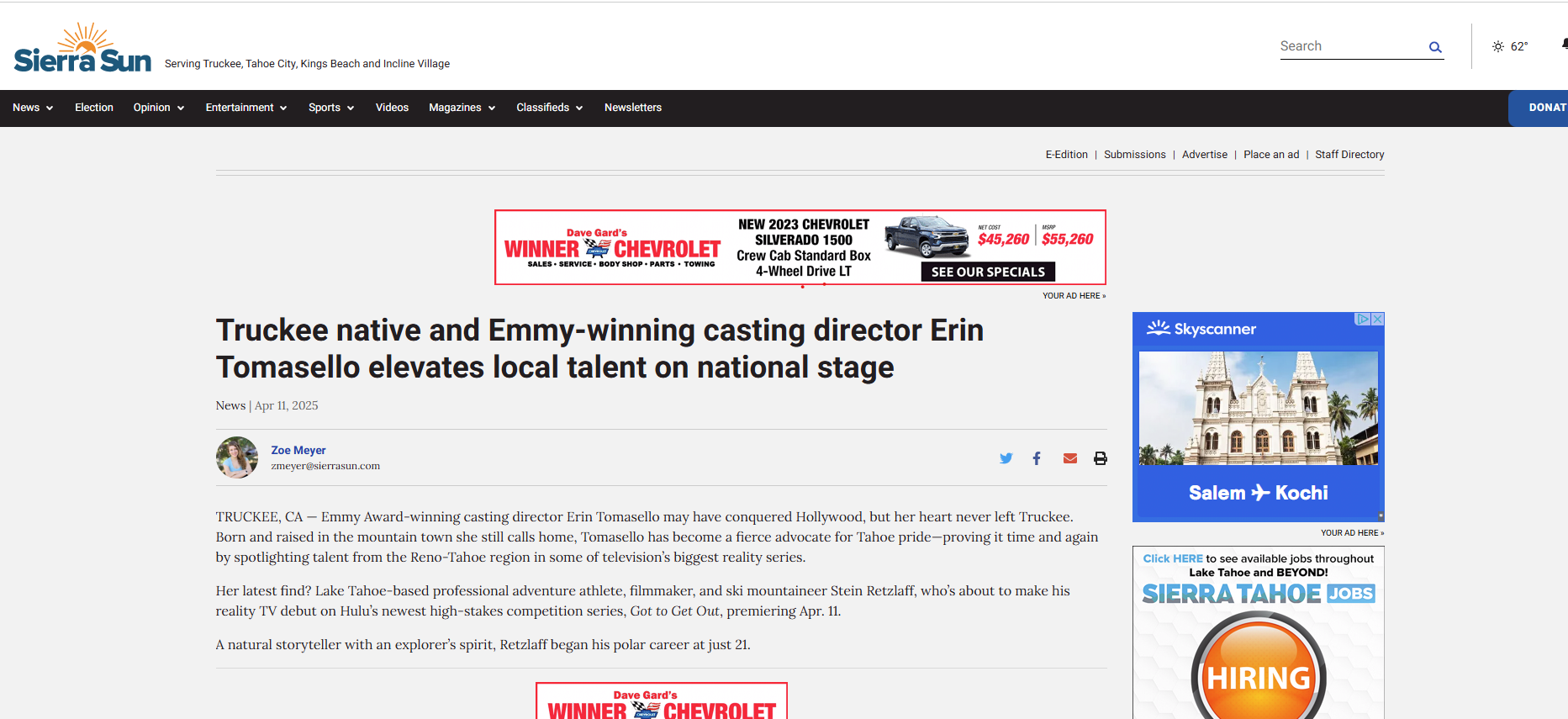Click the Silverado truck image in ad
The image size is (1568, 719).
927,235
